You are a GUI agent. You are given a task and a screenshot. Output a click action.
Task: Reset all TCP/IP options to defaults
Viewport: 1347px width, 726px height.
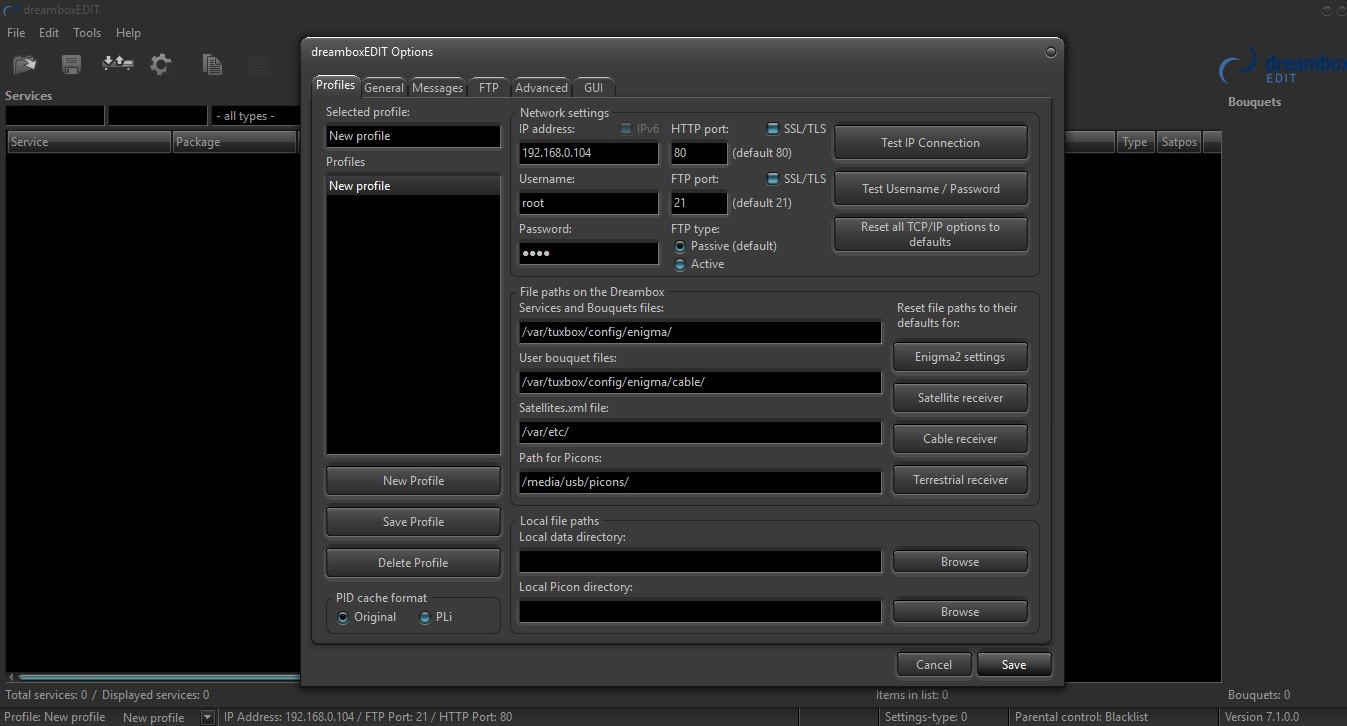click(930, 234)
